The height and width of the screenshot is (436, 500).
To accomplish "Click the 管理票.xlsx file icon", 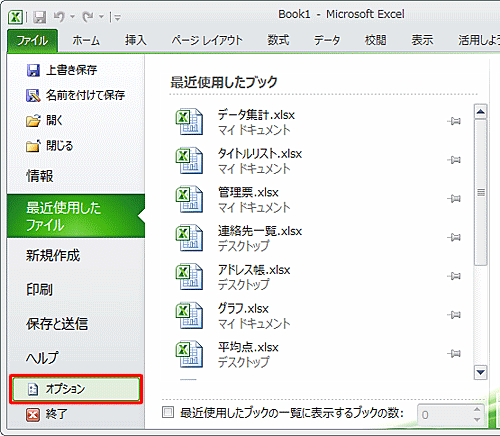I will pos(189,199).
